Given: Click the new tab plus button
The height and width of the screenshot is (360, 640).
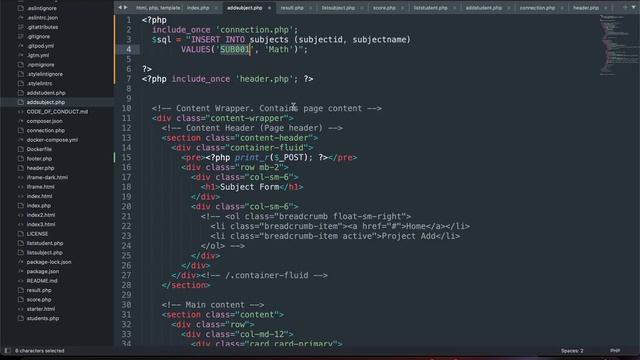Looking at the screenshot, I should [625, 7].
